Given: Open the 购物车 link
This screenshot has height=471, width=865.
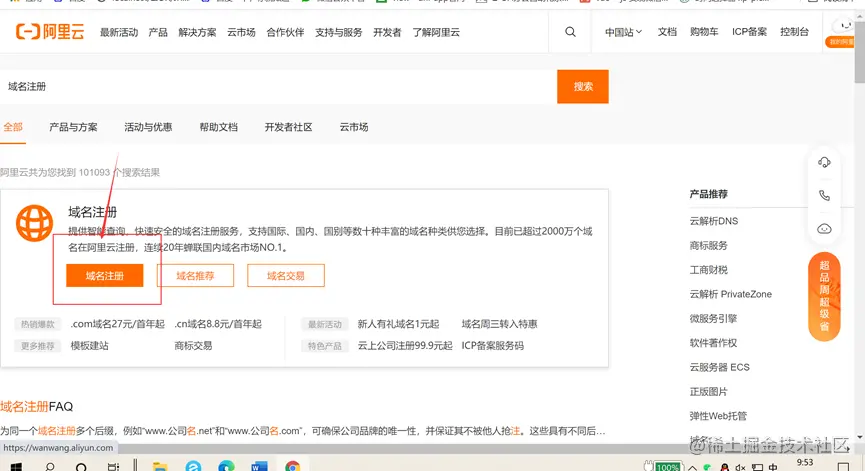Looking at the screenshot, I should tap(704, 32).
